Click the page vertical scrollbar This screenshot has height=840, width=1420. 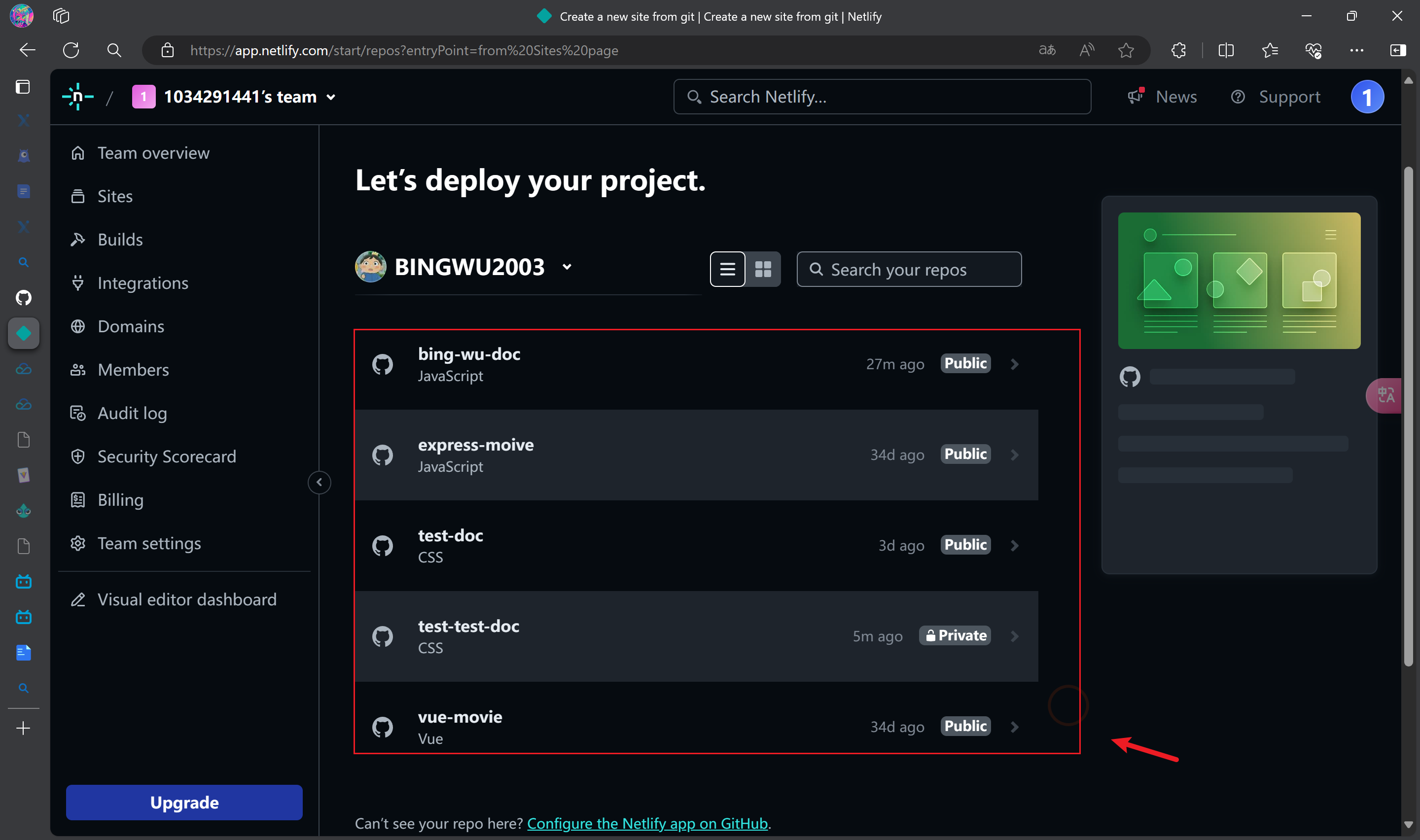click(x=1408, y=416)
